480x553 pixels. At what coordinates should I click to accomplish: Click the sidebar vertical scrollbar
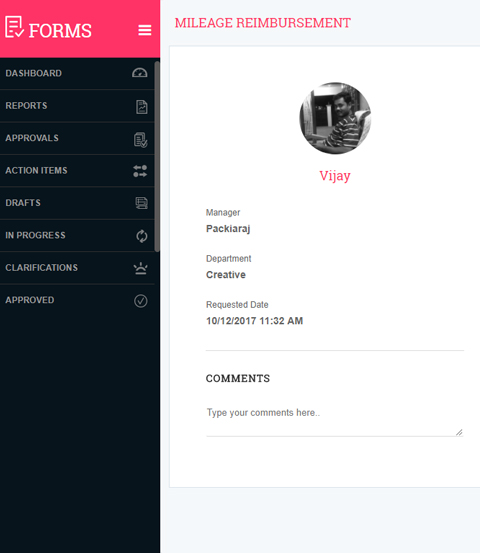[157, 156]
